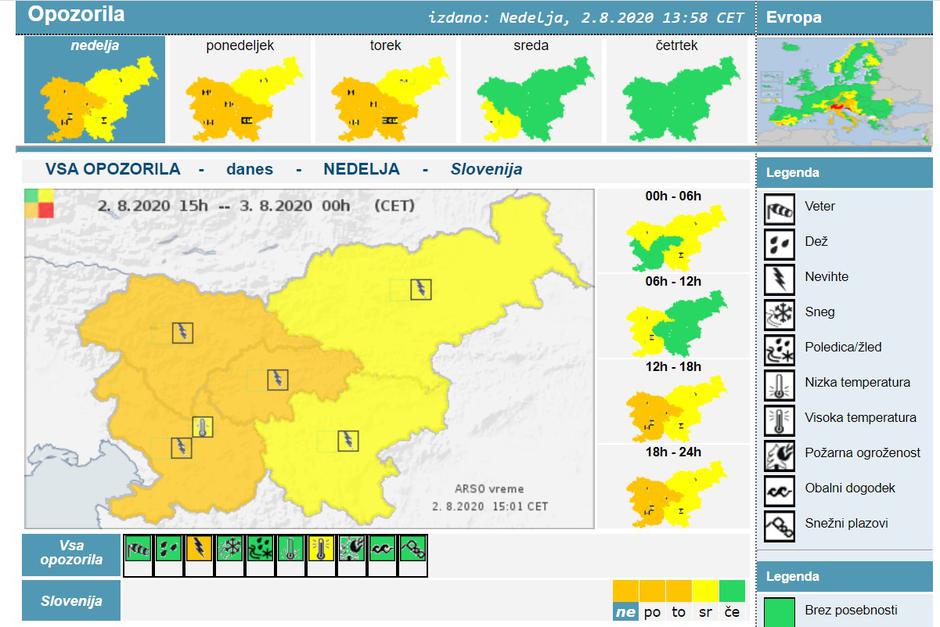The height and width of the screenshot is (627, 940).
Task: Click the fire danger filter icon
Action: click(x=352, y=549)
